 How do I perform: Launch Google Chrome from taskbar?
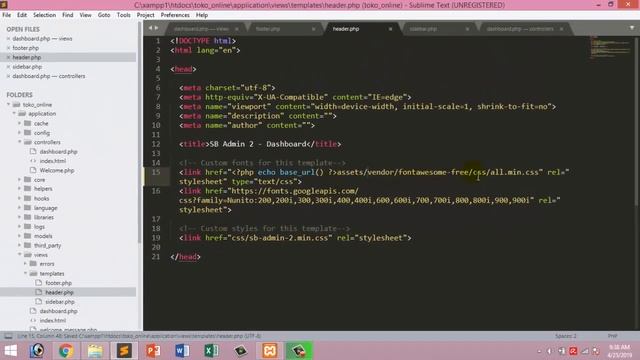(66, 351)
